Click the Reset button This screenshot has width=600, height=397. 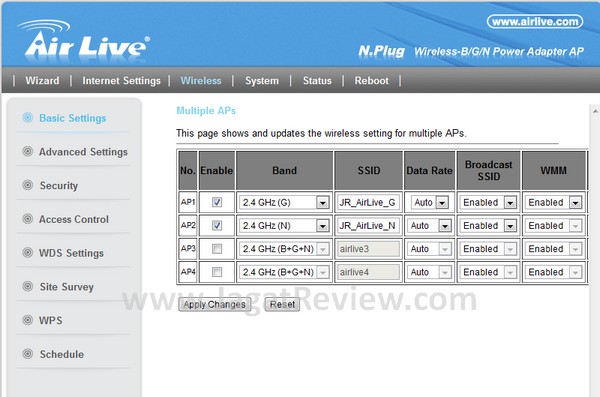coord(282,304)
